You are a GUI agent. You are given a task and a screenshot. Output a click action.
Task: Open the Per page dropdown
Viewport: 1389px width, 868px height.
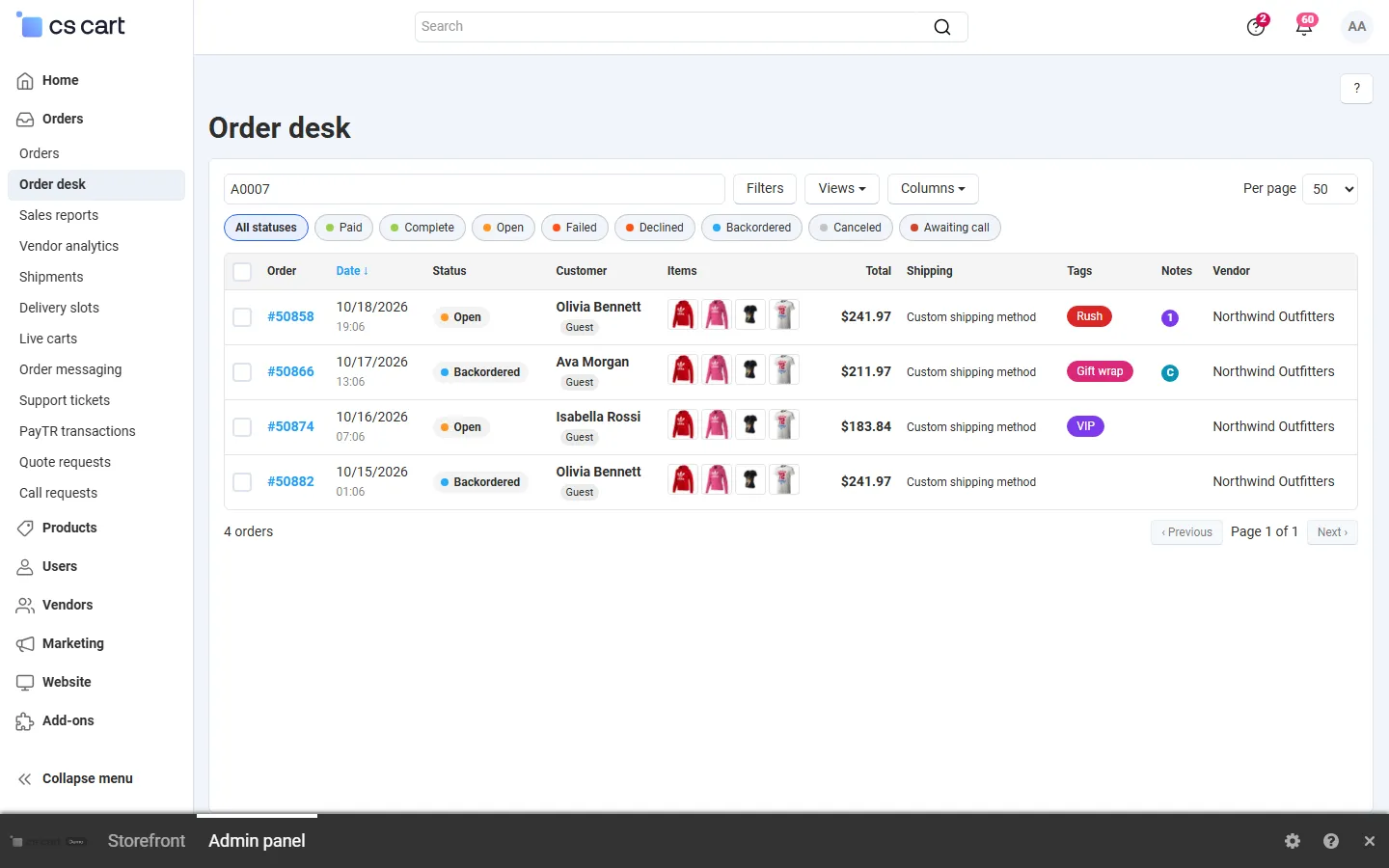tap(1330, 189)
